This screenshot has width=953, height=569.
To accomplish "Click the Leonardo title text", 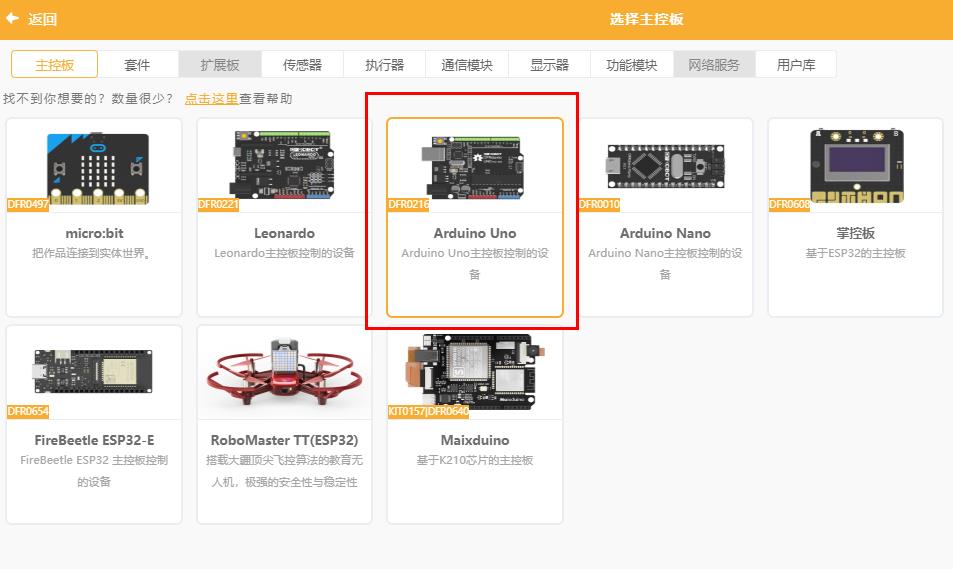I will (x=284, y=233).
